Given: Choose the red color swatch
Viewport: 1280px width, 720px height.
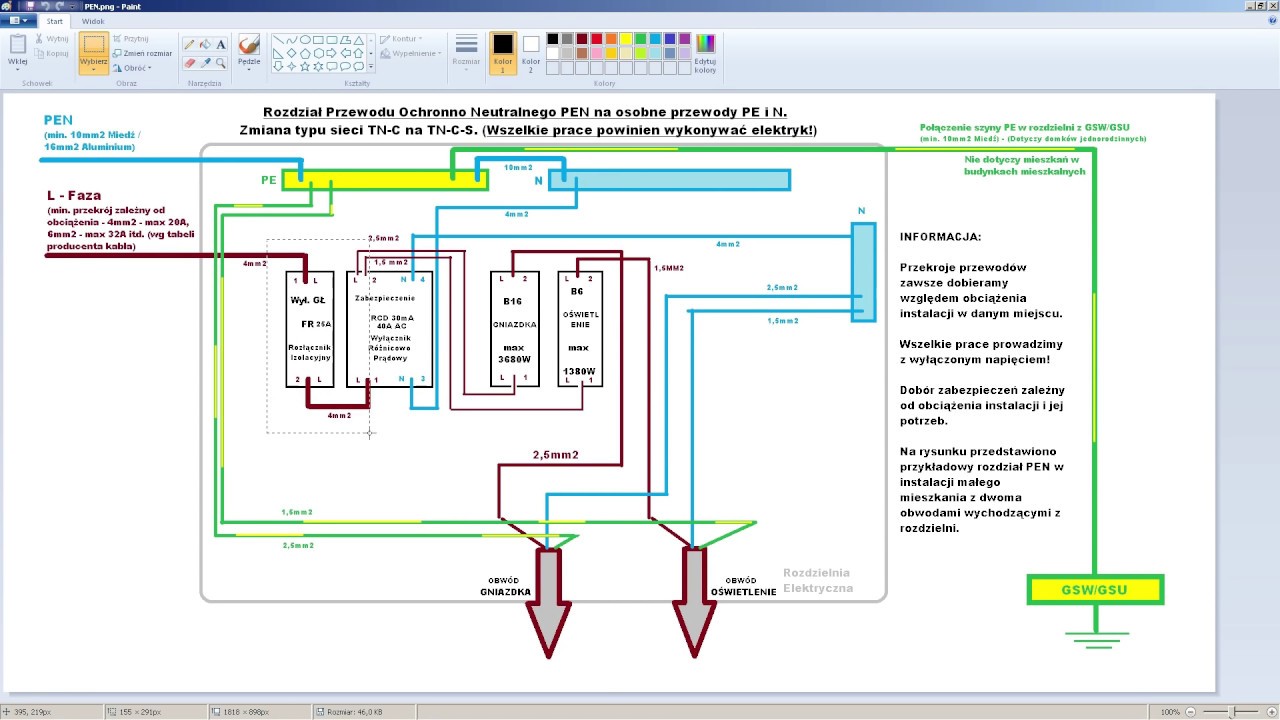Looking at the screenshot, I should tap(596, 39).
